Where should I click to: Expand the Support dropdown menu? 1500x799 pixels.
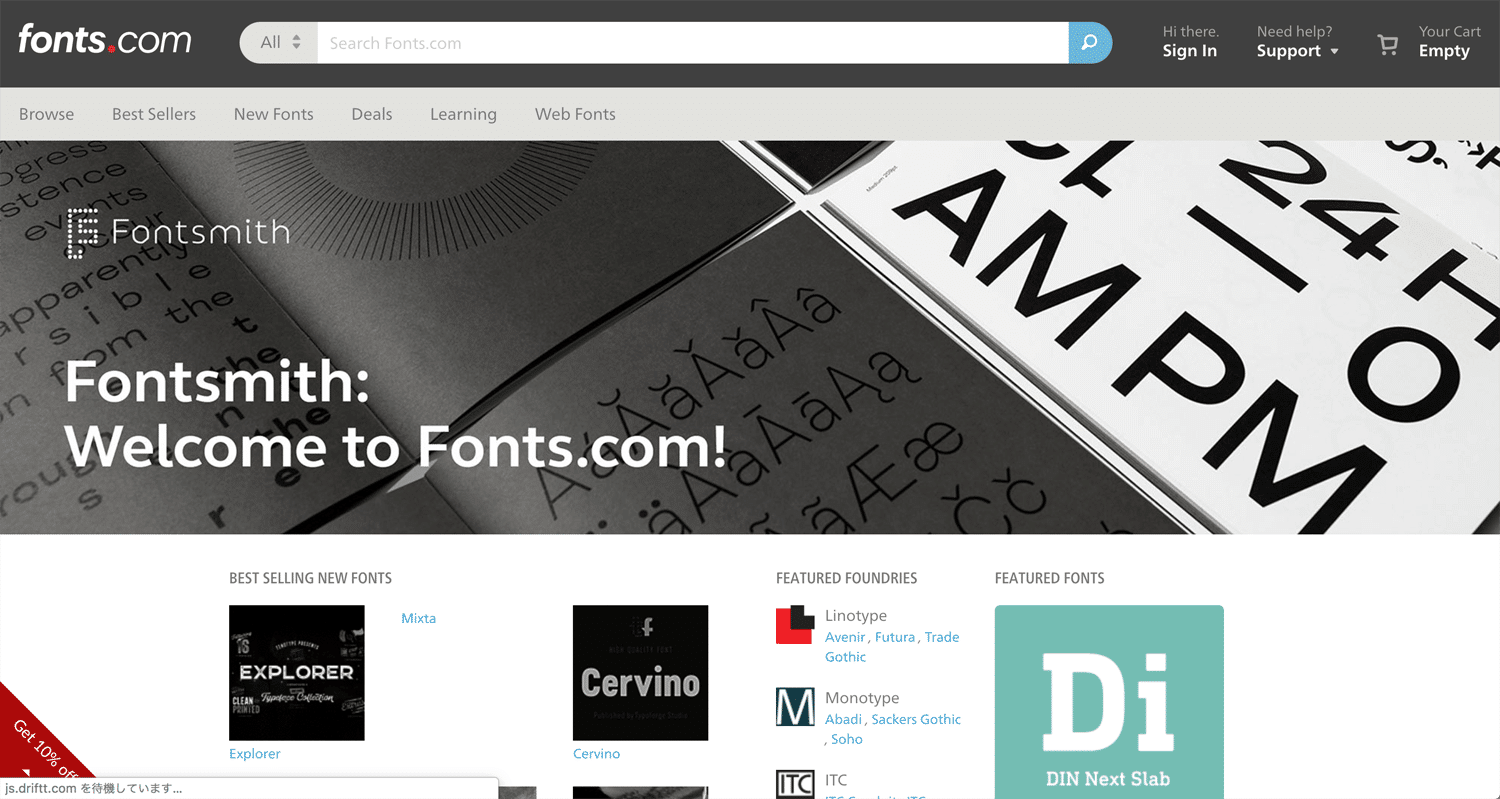point(1297,51)
